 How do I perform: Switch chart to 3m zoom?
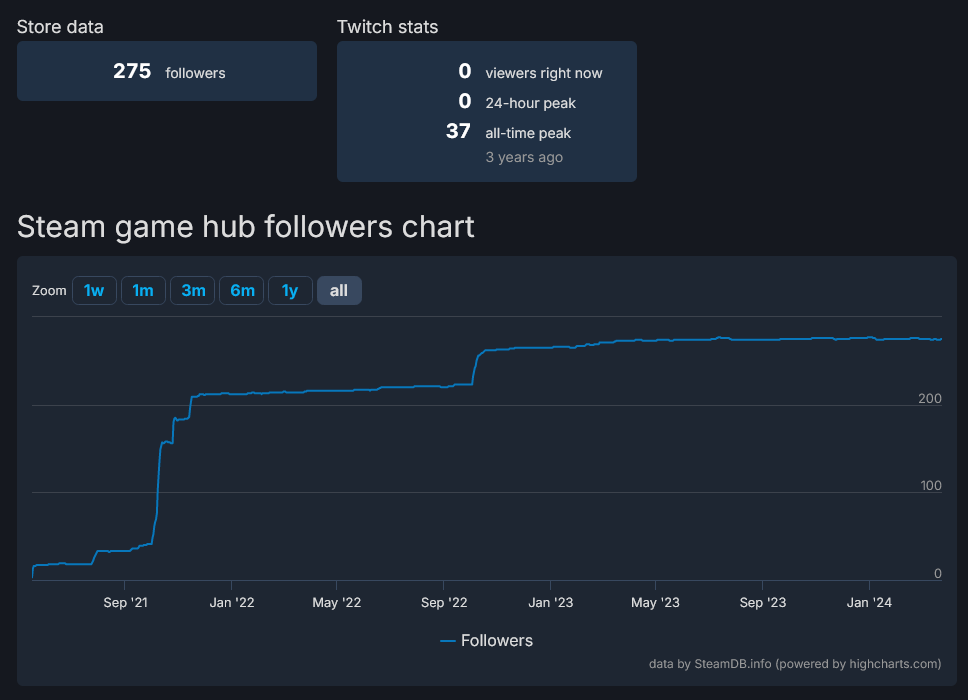[x=192, y=290]
